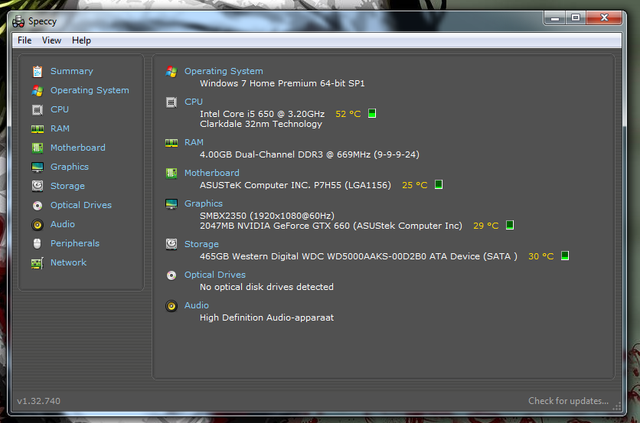Select Peripherals in the sidebar
The width and height of the screenshot is (640, 423).
tap(75, 243)
